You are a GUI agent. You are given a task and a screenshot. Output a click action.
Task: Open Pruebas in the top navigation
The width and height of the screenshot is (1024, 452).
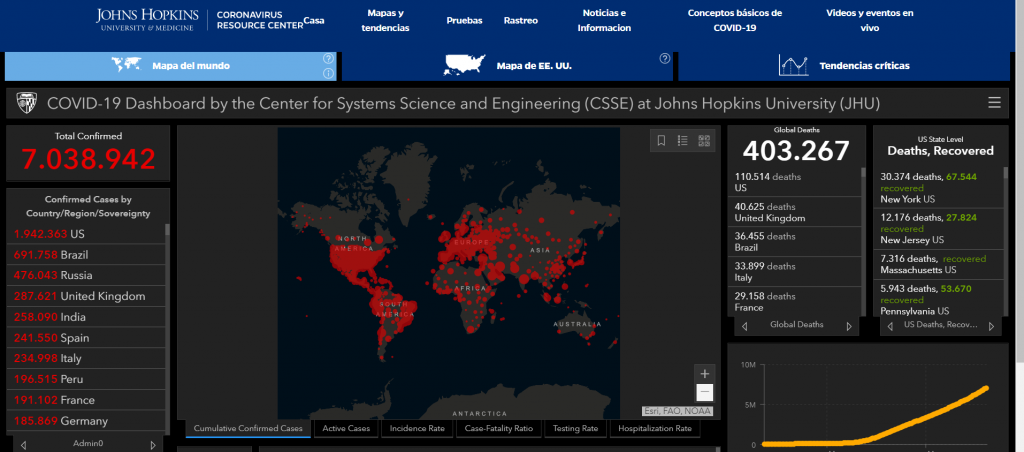click(x=464, y=20)
